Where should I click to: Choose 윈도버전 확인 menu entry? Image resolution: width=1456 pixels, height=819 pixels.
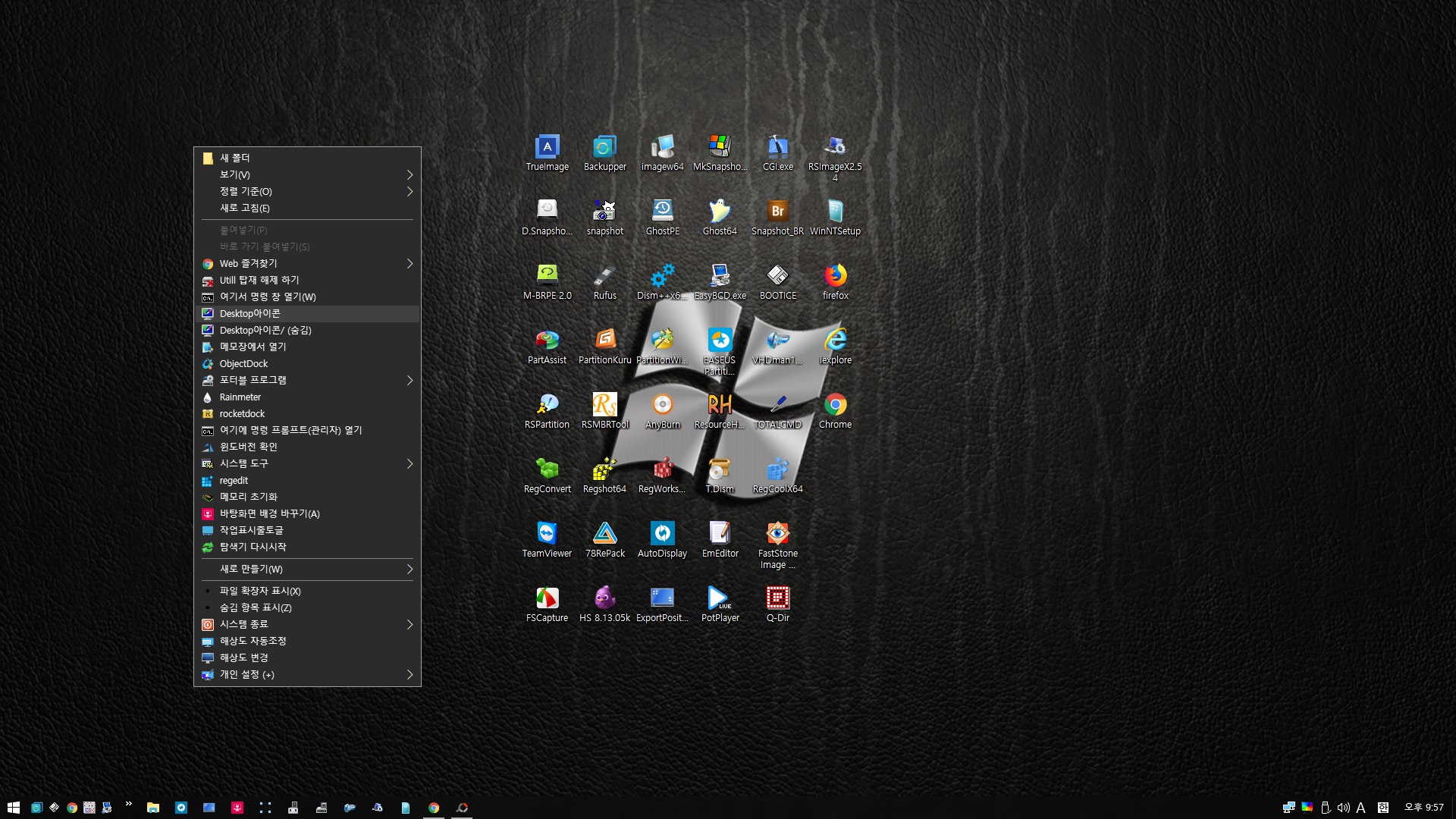[307, 447]
